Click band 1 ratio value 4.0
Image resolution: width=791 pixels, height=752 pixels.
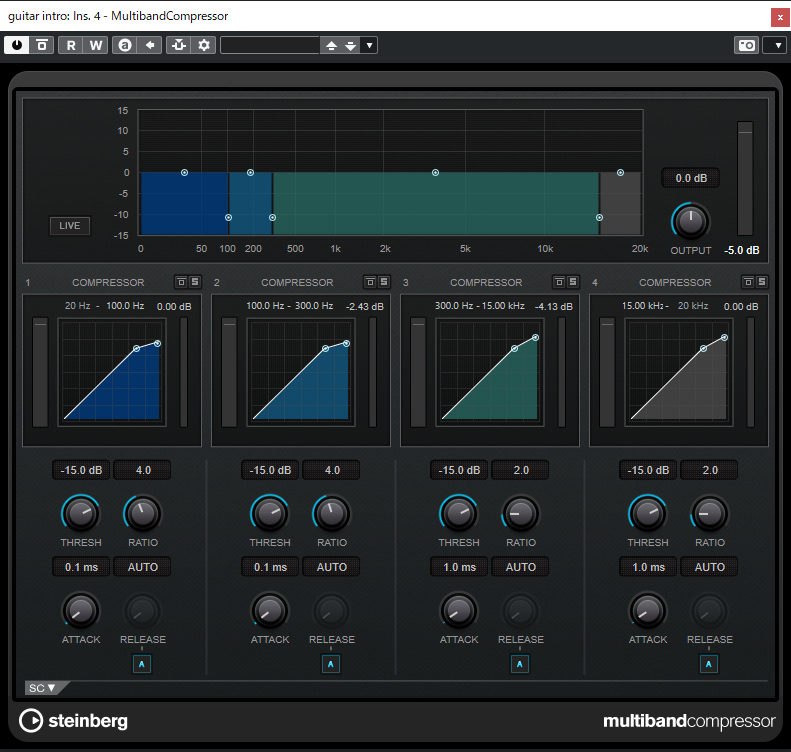pos(143,470)
